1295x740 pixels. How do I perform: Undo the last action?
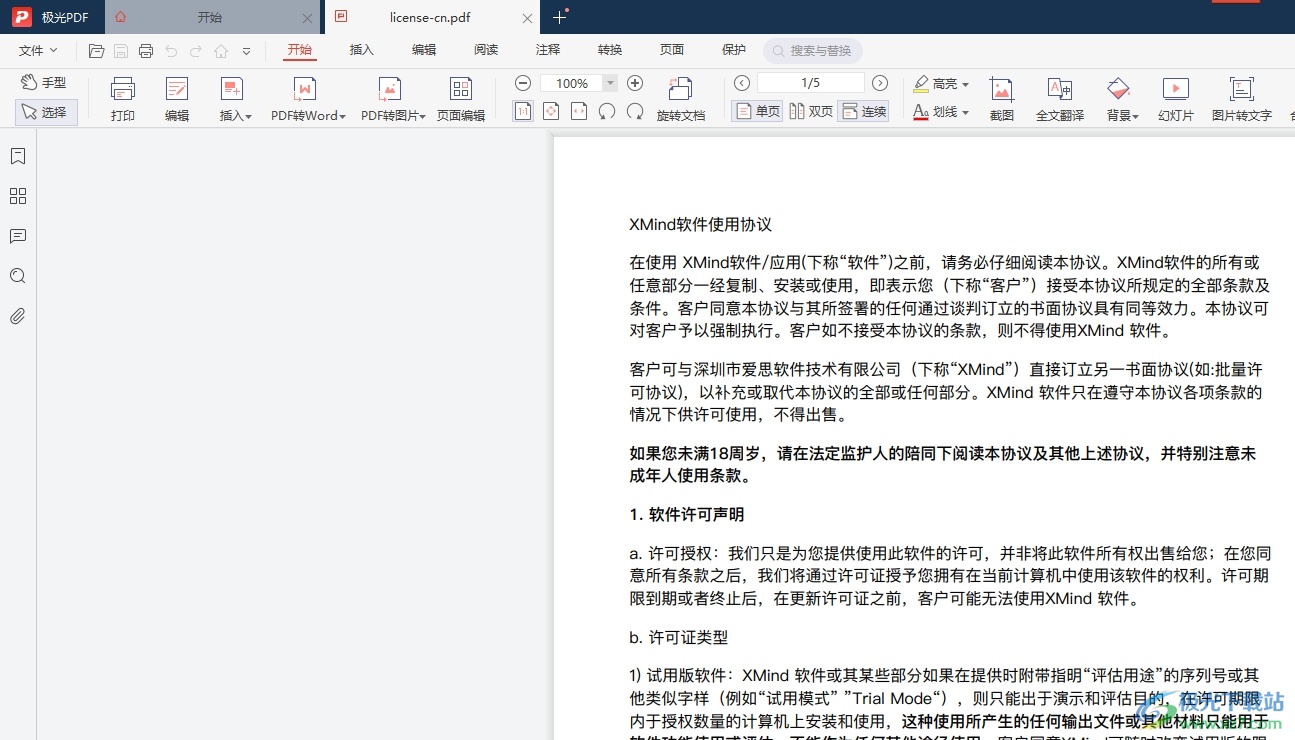[171, 51]
